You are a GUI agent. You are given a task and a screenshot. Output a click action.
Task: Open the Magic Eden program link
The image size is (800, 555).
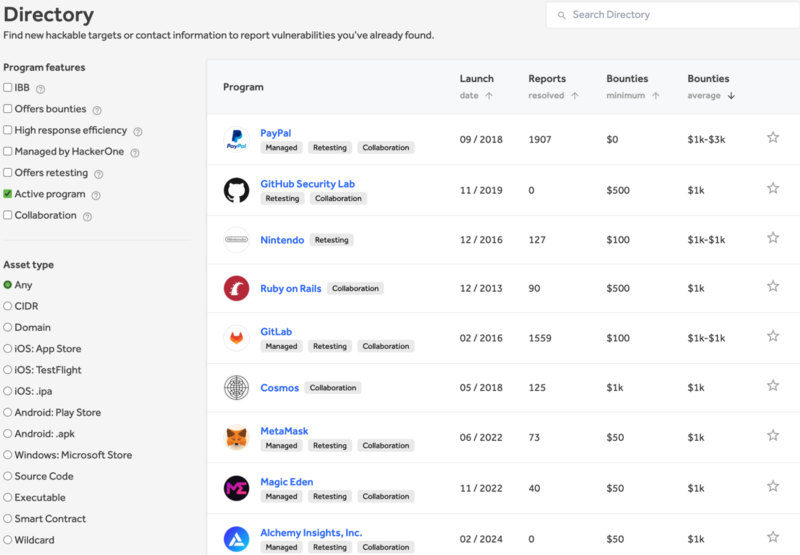pos(287,482)
